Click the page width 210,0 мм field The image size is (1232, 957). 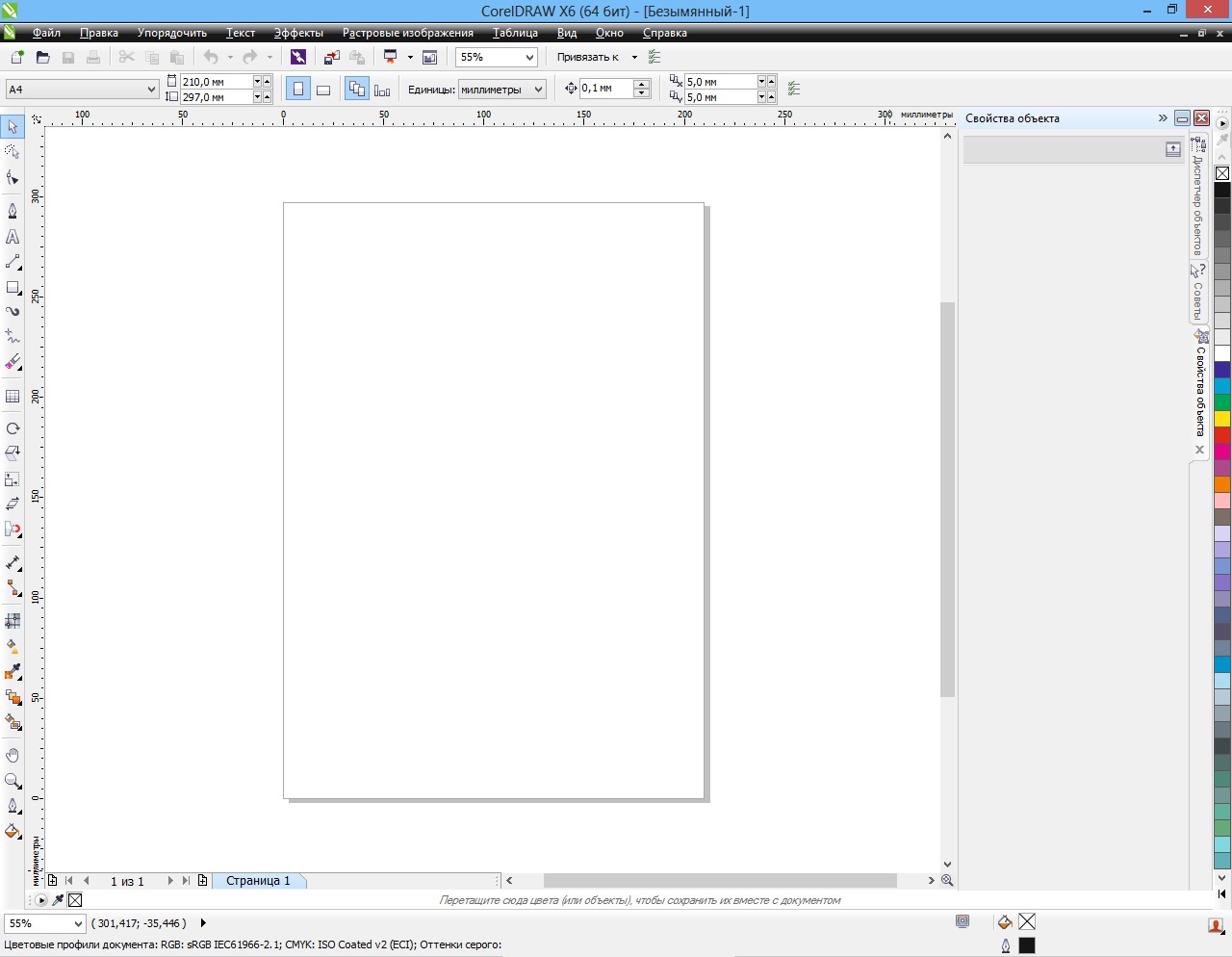(x=216, y=82)
